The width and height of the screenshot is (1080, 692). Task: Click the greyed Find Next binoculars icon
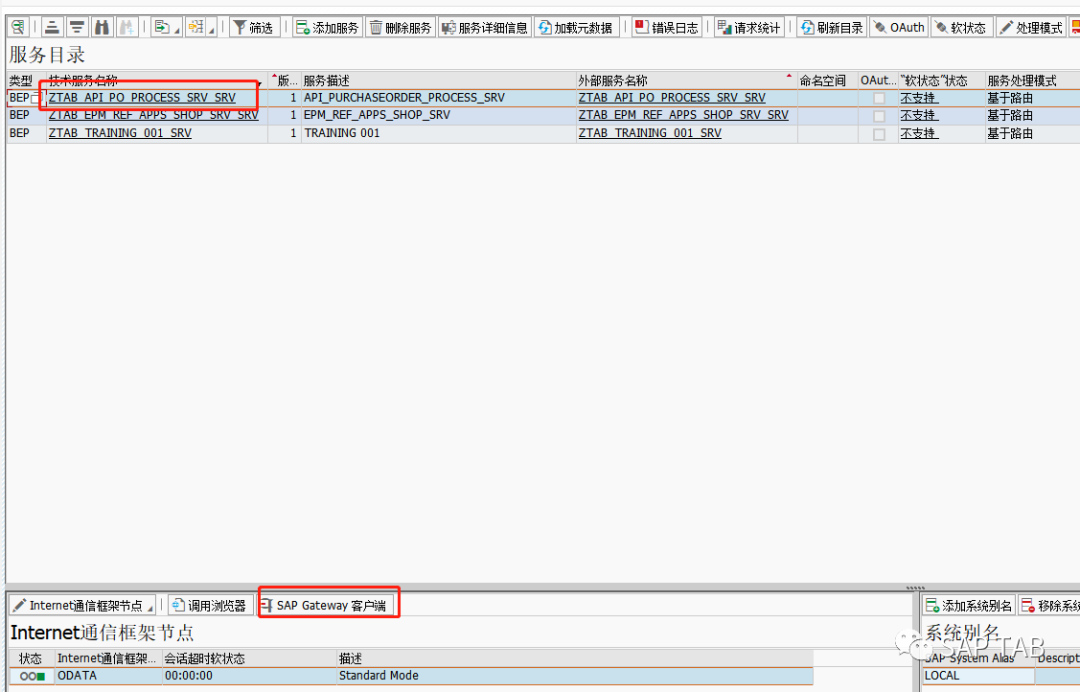coord(127,28)
